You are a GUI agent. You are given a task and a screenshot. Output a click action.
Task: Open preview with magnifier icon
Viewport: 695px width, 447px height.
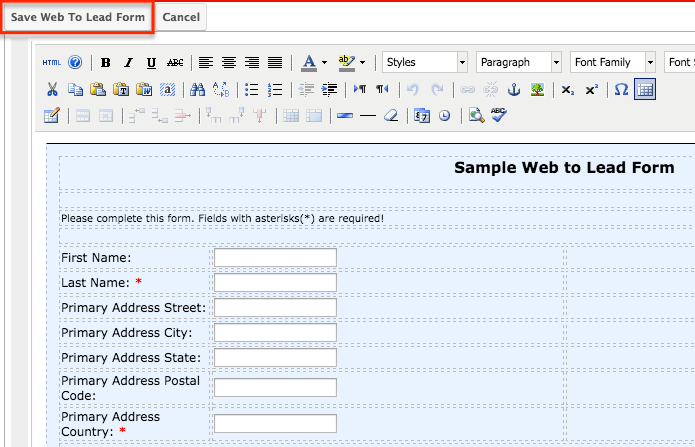pos(476,116)
